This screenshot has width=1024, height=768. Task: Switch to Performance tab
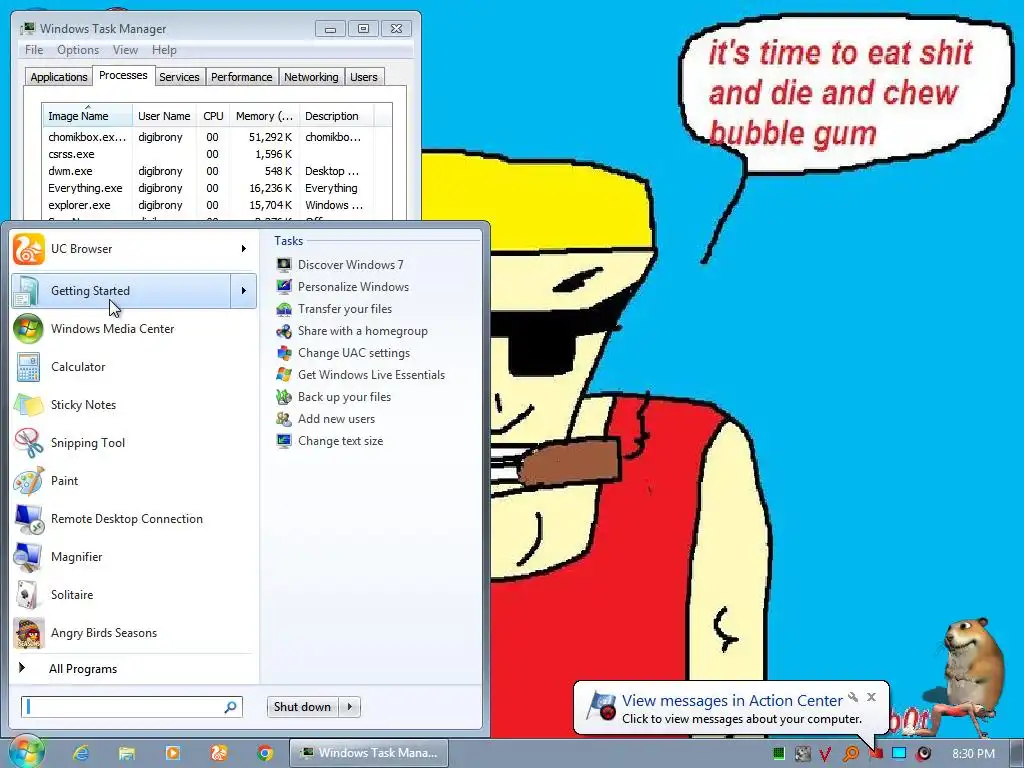pos(242,77)
